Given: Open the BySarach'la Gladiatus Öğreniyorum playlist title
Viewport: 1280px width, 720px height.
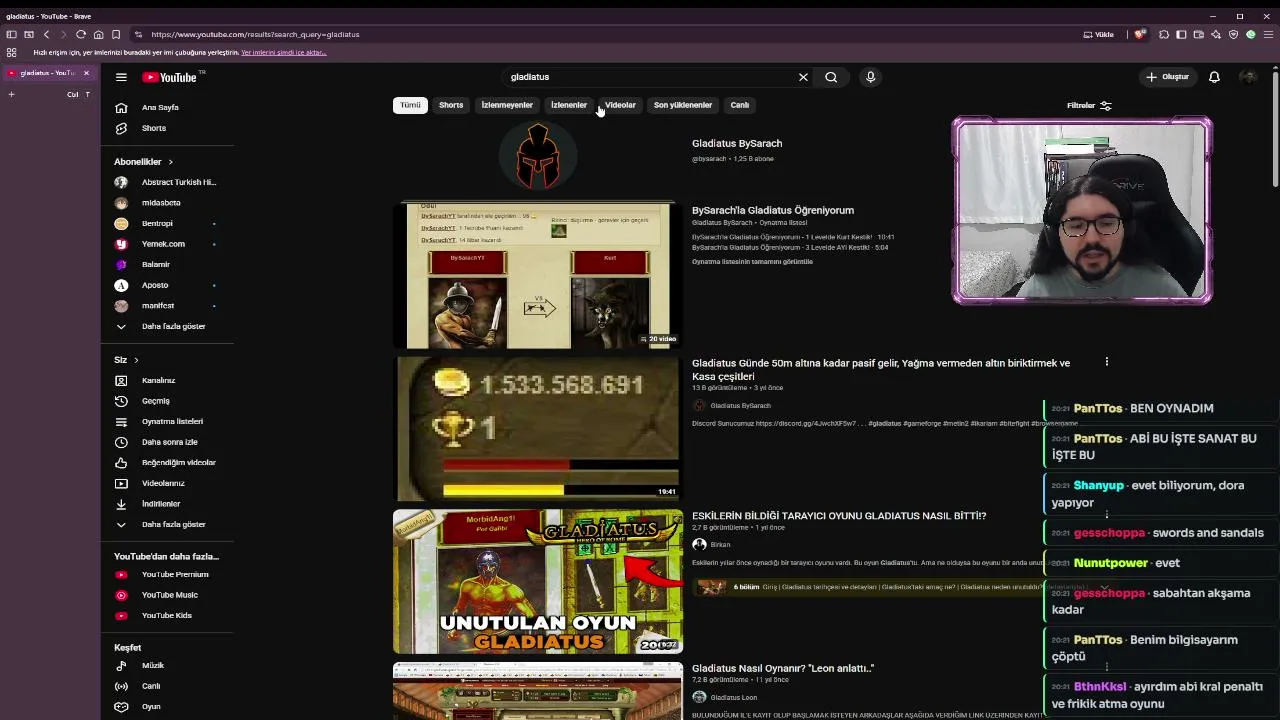Looking at the screenshot, I should (773, 210).
